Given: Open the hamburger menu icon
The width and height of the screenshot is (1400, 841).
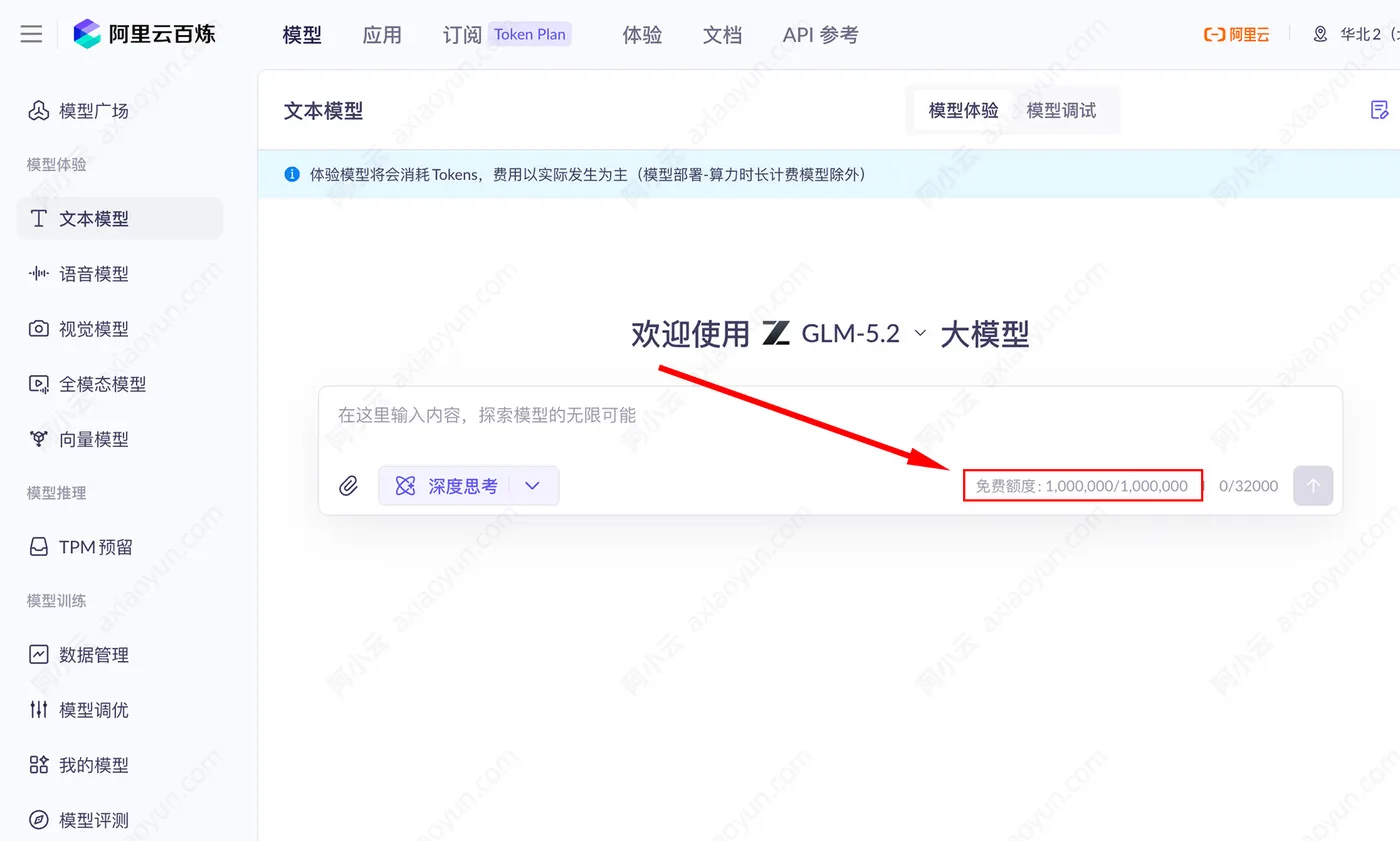Looking at the screenshot, I should tap(31, 34).
